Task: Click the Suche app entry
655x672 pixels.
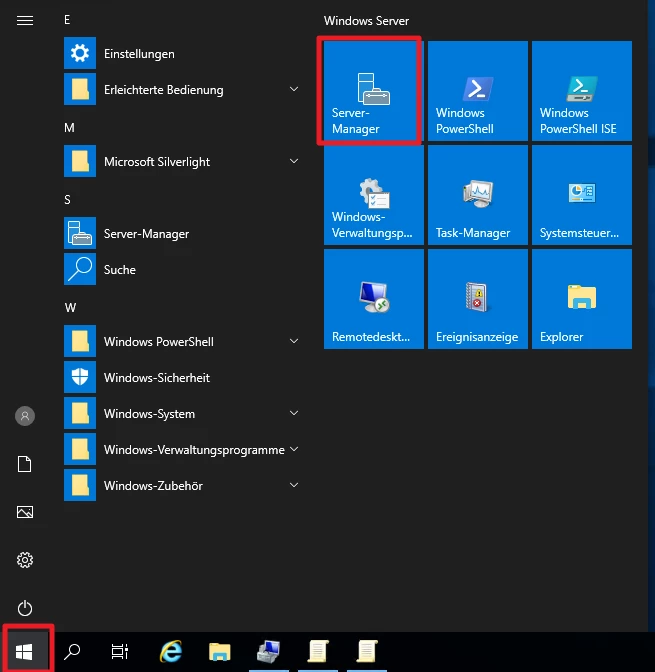Action: [120, 270]
